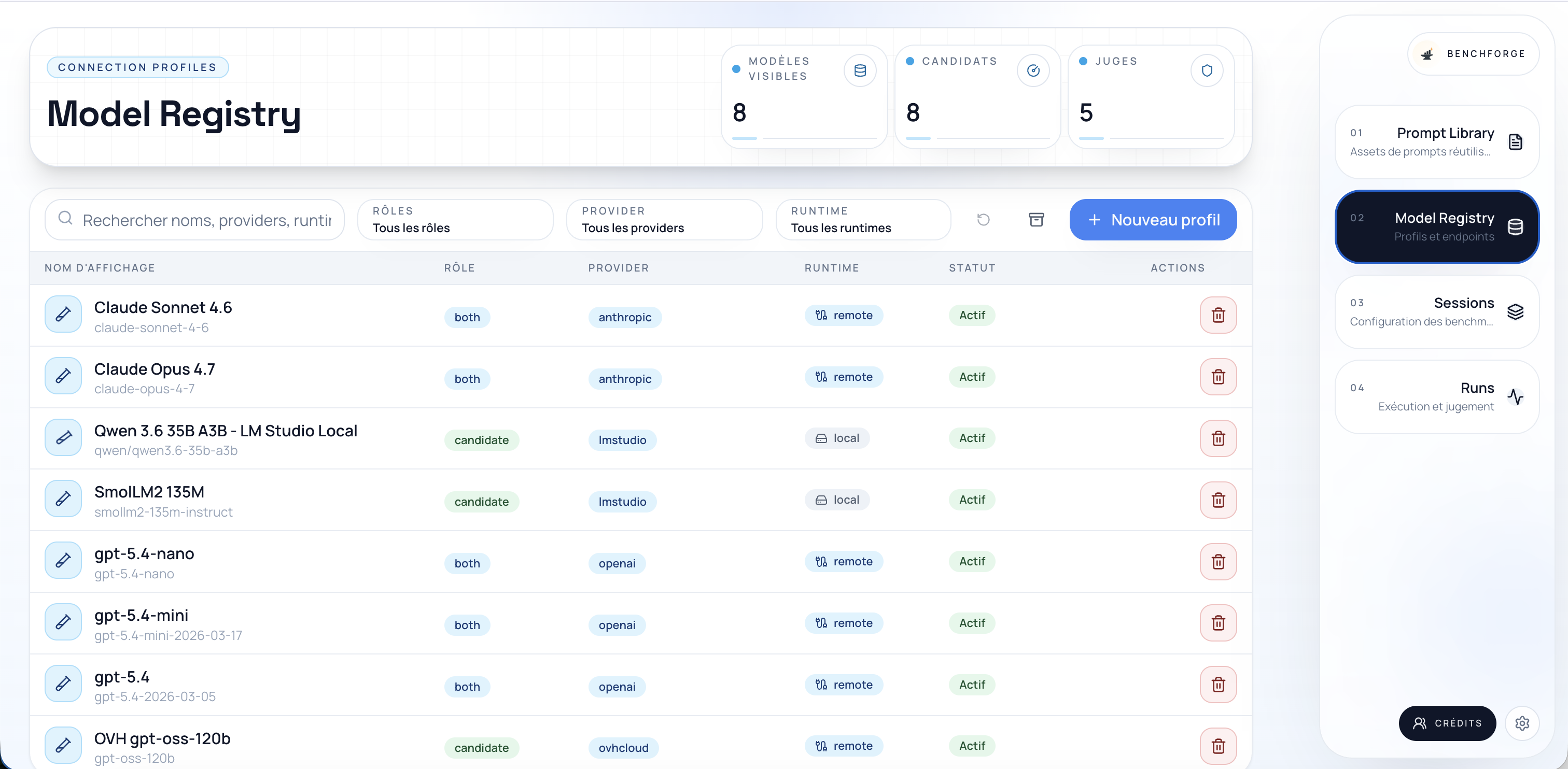Open the Runtime filter dropdown
Viewport: 1568px width, 769px height.
point(863,220)
